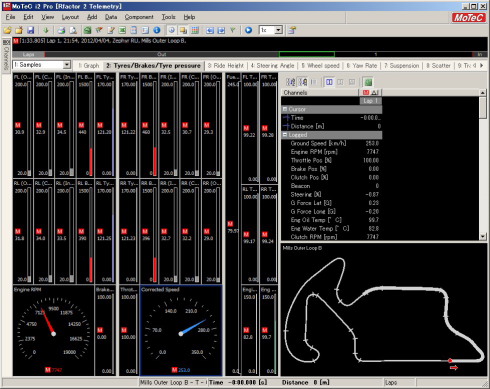This screenshot has width=490, height=389.
Task: Click the MoTeC logo at top right
Action: (x=468, y=17)
